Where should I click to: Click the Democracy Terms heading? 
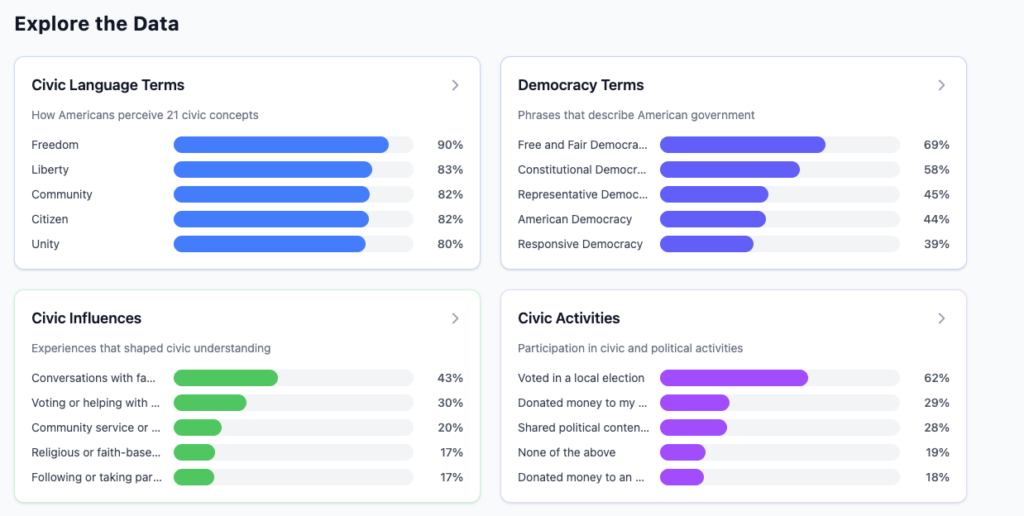tap(581, 85)
